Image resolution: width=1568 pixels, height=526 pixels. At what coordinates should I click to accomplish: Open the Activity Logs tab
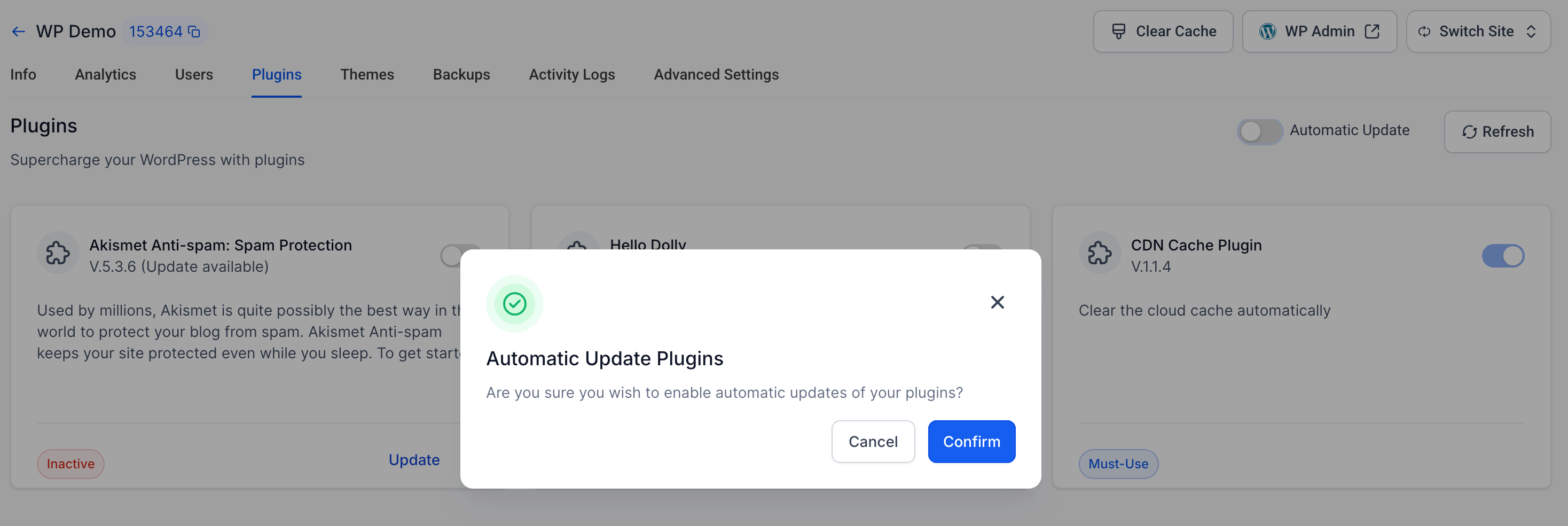tap(571, 75)
